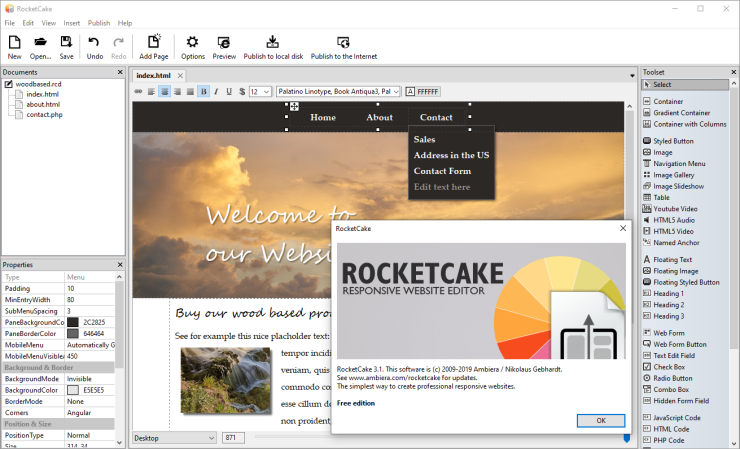Toggle bold formatting
This screenshot has width=740, height=449.
pos(203,92)
